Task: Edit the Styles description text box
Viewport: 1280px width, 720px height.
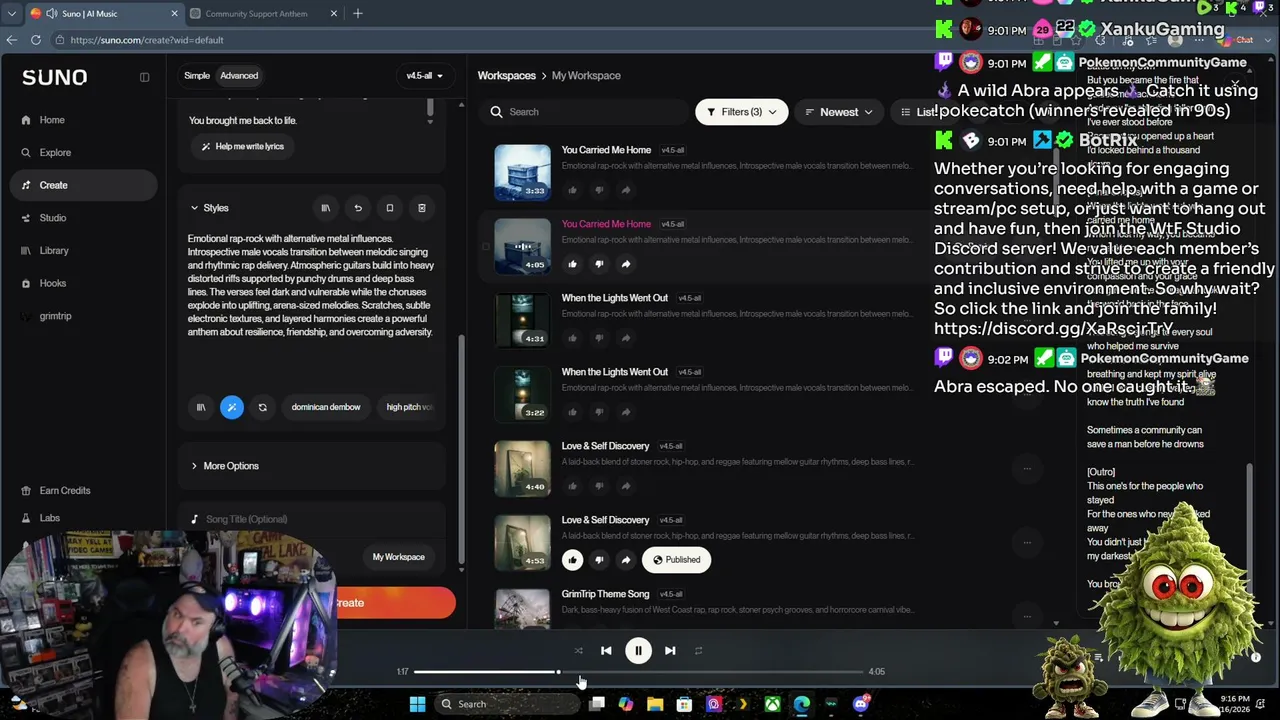Action: pos(311,286)
